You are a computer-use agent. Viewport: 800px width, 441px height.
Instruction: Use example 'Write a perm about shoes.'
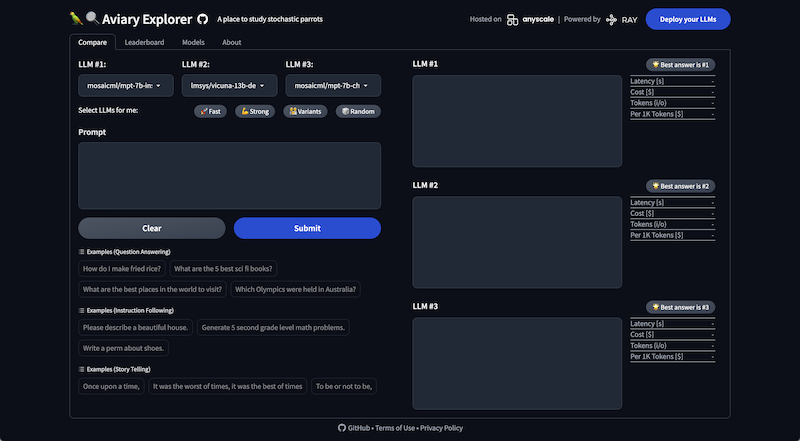(x=123, y=348)
